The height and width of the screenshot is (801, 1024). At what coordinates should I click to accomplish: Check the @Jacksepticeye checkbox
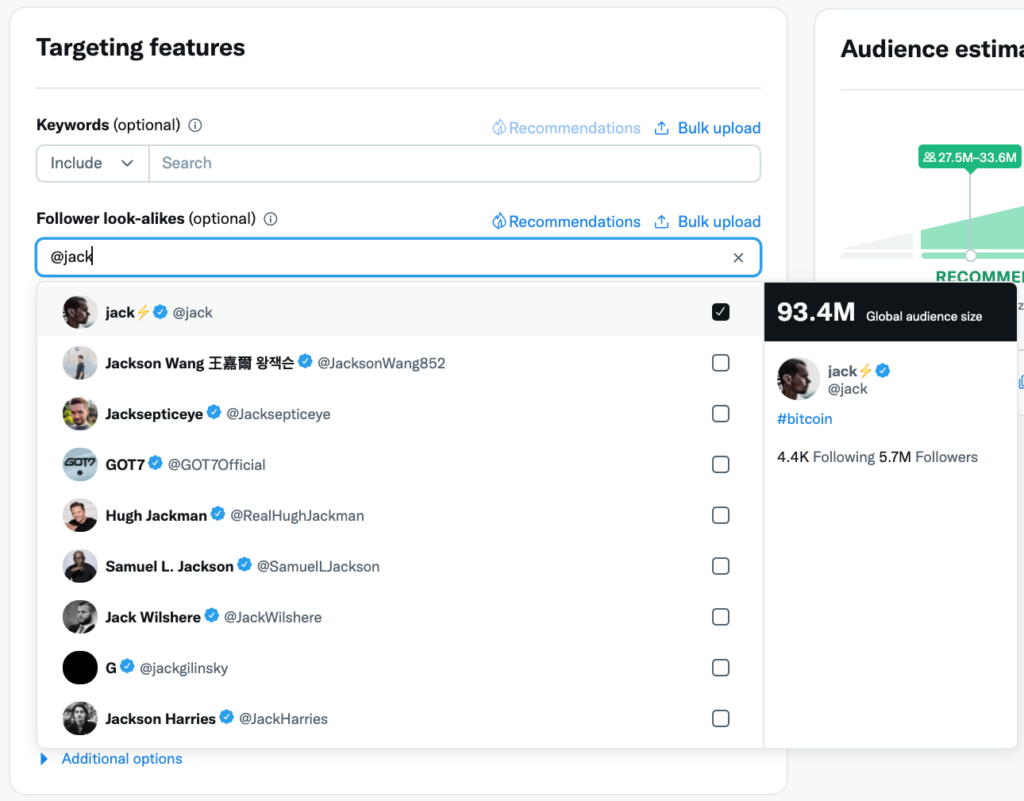tap(720, 414)
